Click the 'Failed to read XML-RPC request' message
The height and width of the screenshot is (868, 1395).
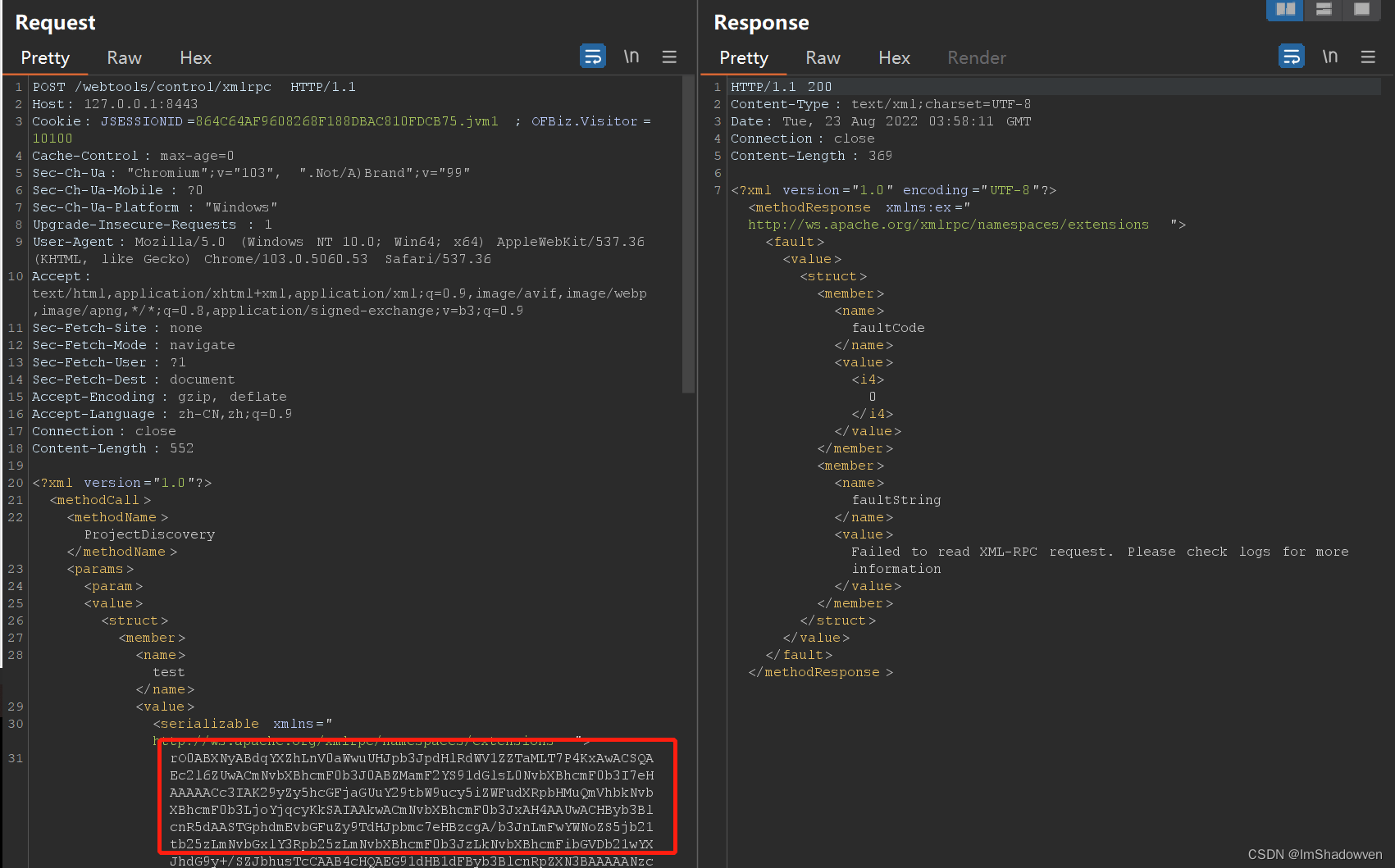1100,560
